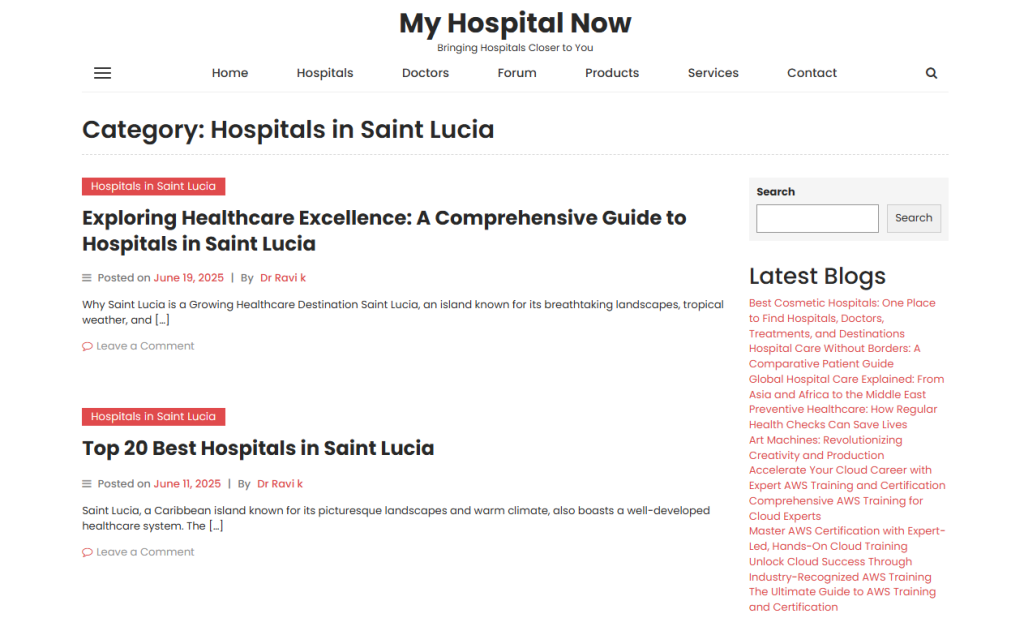Viewport: 1024px width, 618px height.
Task: Open the Contact menu item
Action: coord(812,73)
